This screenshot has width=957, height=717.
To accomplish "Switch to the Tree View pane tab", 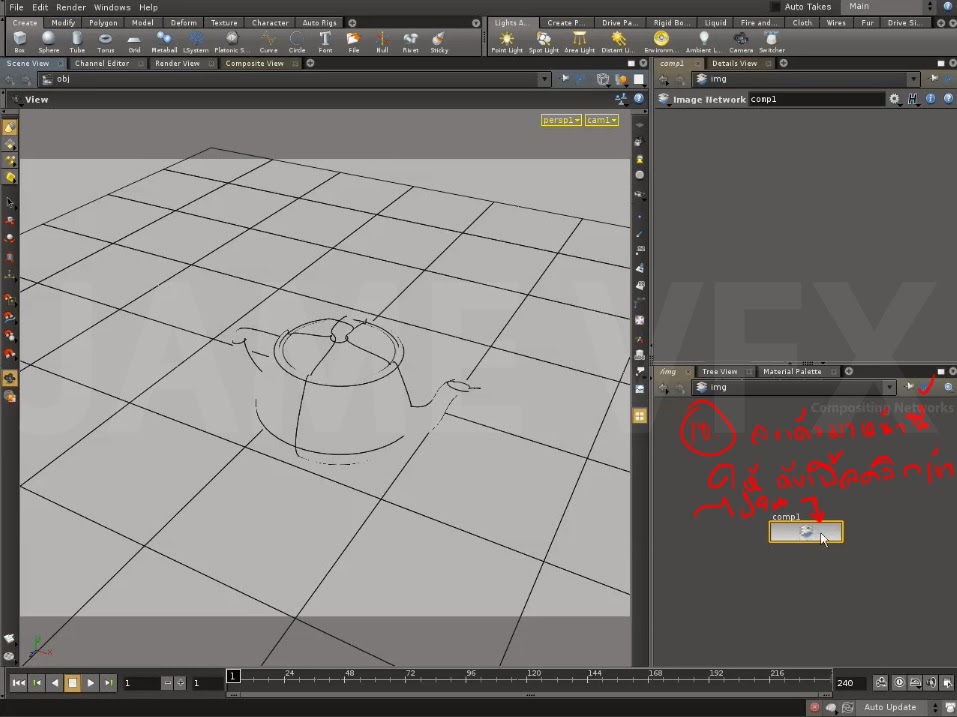I will click(720, 372).
